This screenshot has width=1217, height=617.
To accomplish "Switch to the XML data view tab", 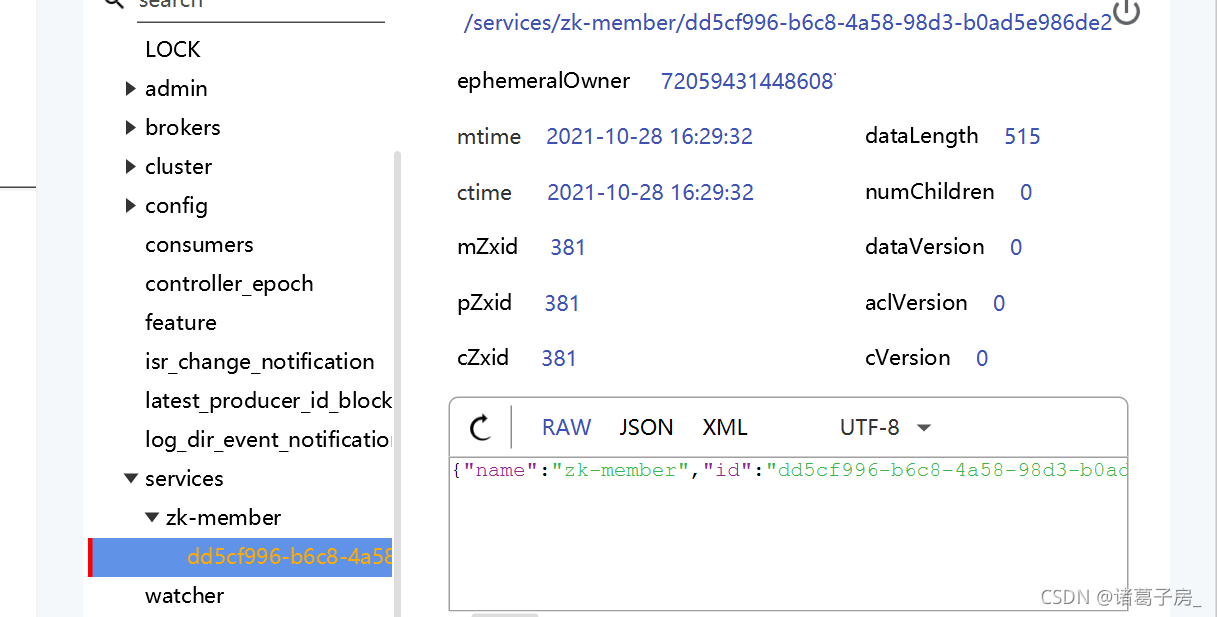I will click(724, 427).
